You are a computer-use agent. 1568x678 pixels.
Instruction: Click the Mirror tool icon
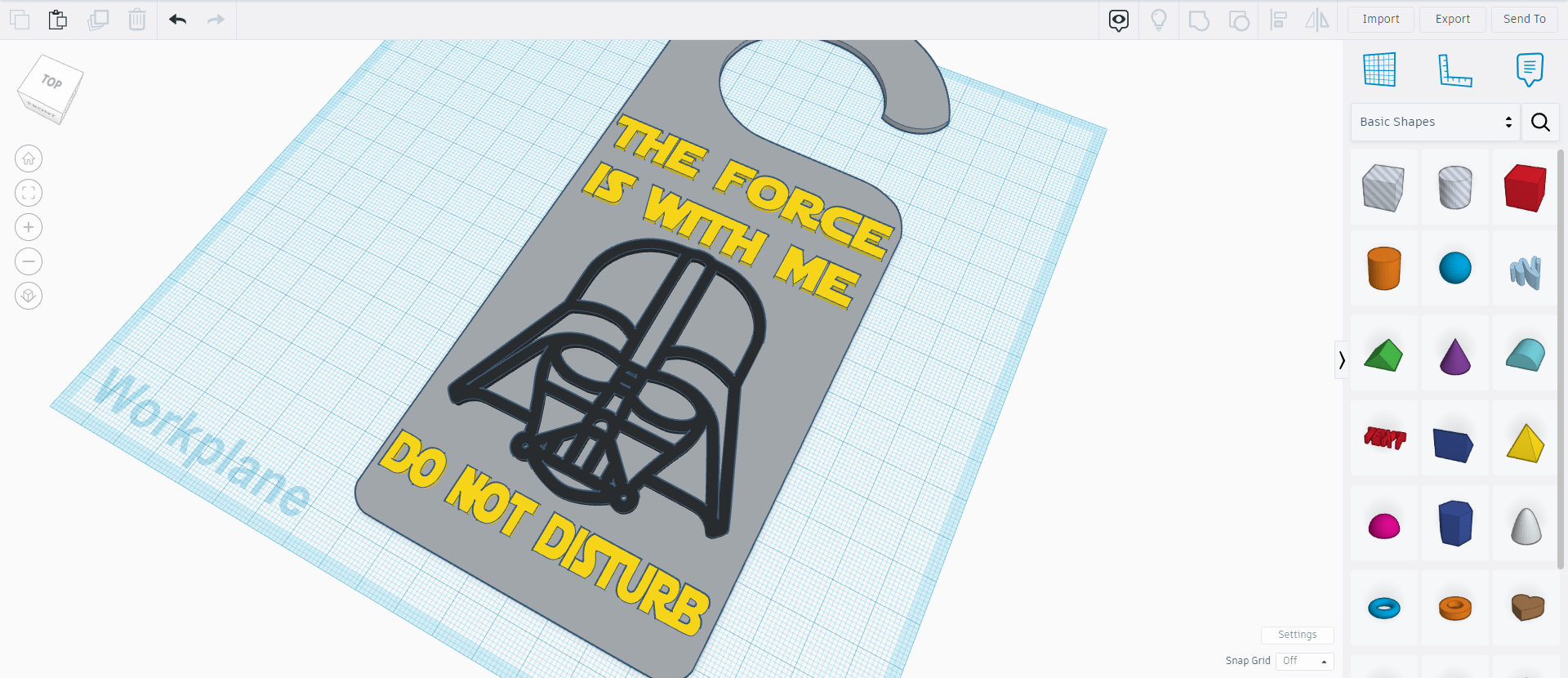click(1317, 20)
